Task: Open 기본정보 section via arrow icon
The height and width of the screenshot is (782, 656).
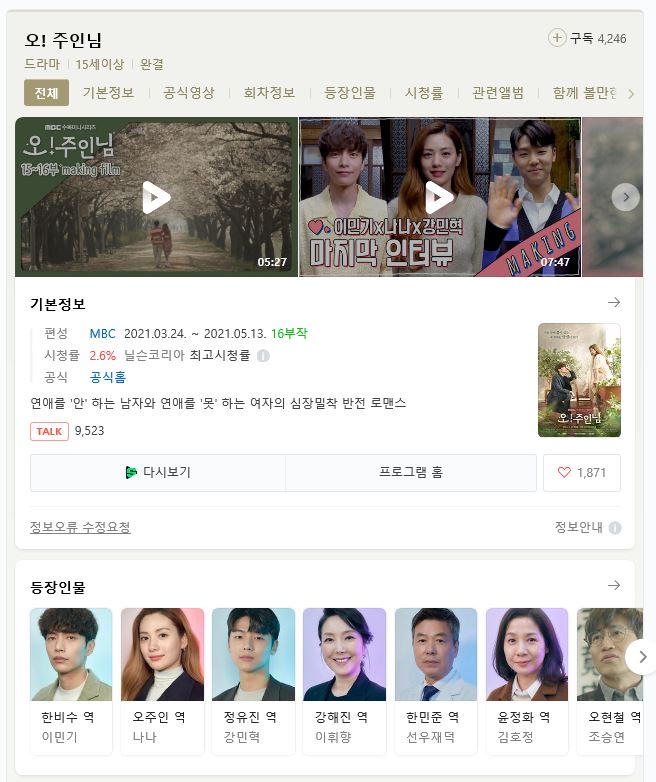Action: tap(614, 302)
